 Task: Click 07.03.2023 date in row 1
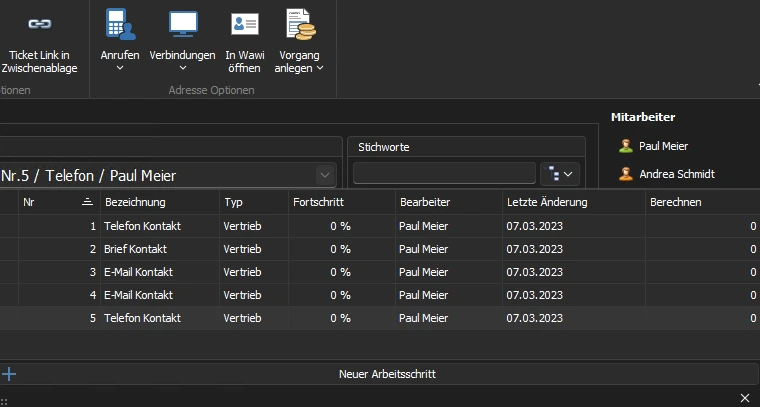[x=535, y=226]
